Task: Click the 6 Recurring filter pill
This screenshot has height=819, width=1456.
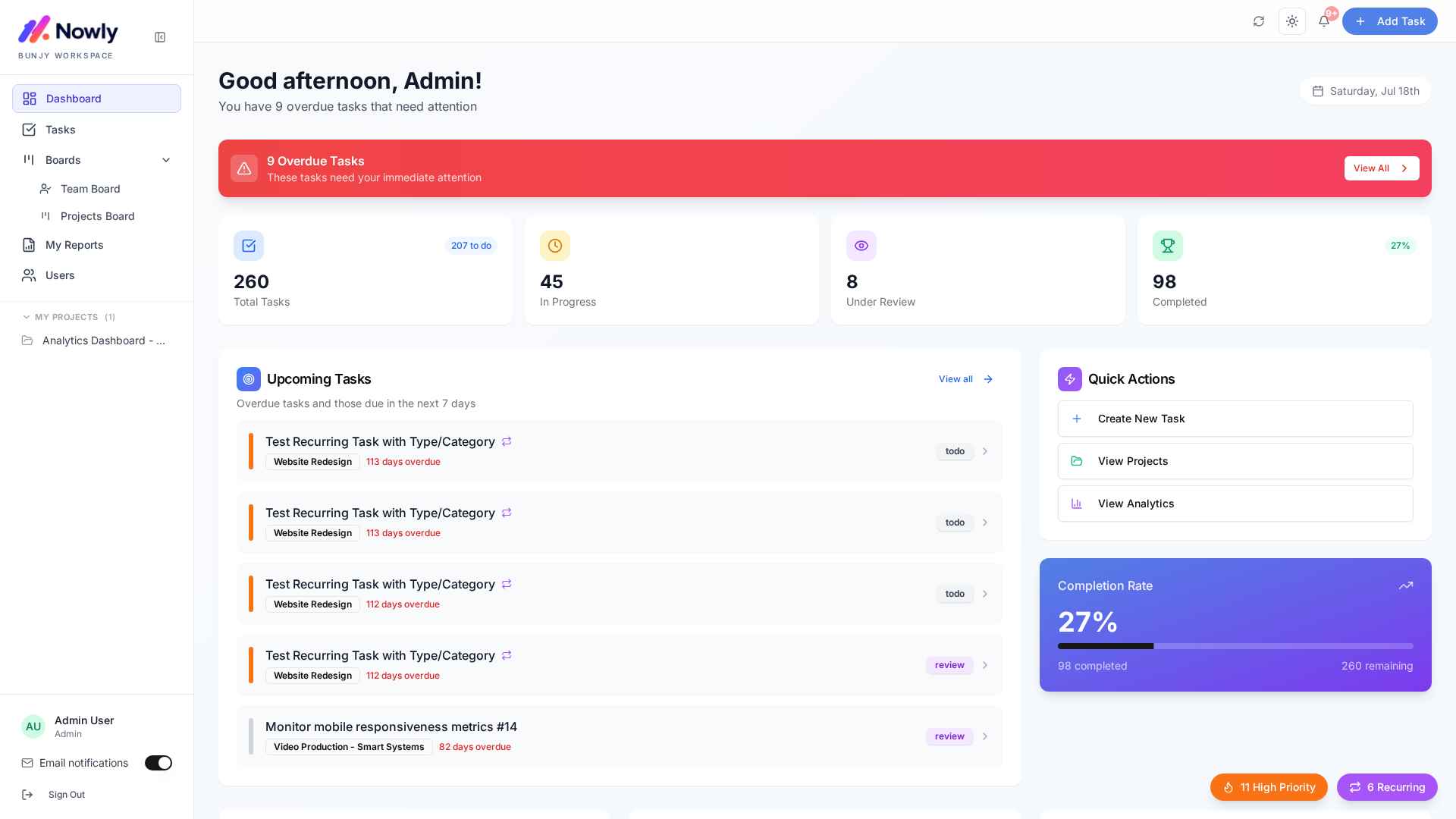Action: 1387,787
